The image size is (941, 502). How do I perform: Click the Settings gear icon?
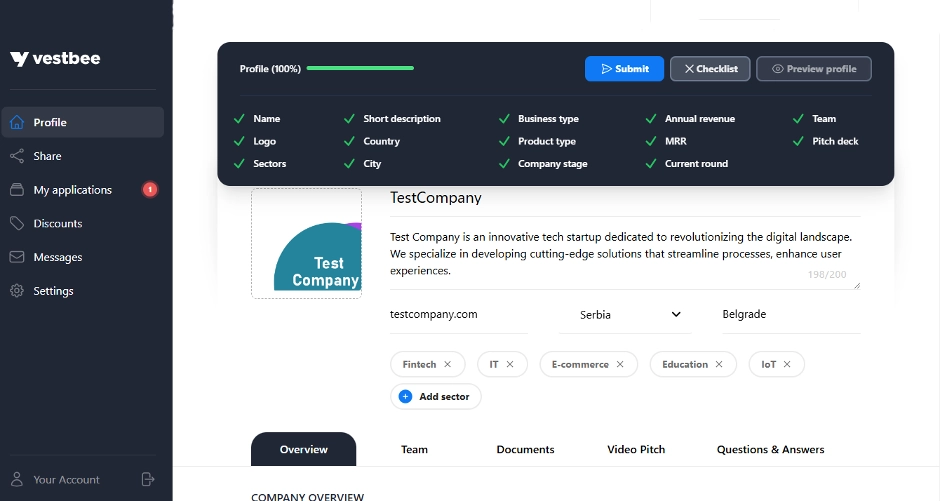(17, 291)
